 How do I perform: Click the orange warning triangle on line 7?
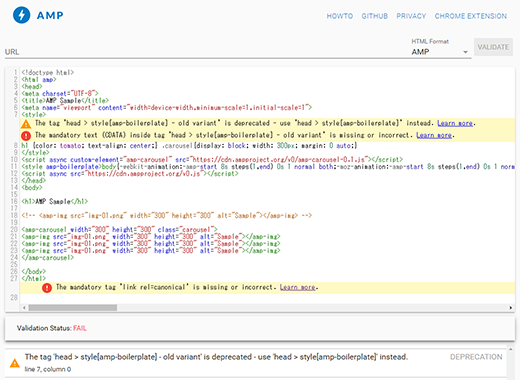pyautogui.click(x=26, y=124)
